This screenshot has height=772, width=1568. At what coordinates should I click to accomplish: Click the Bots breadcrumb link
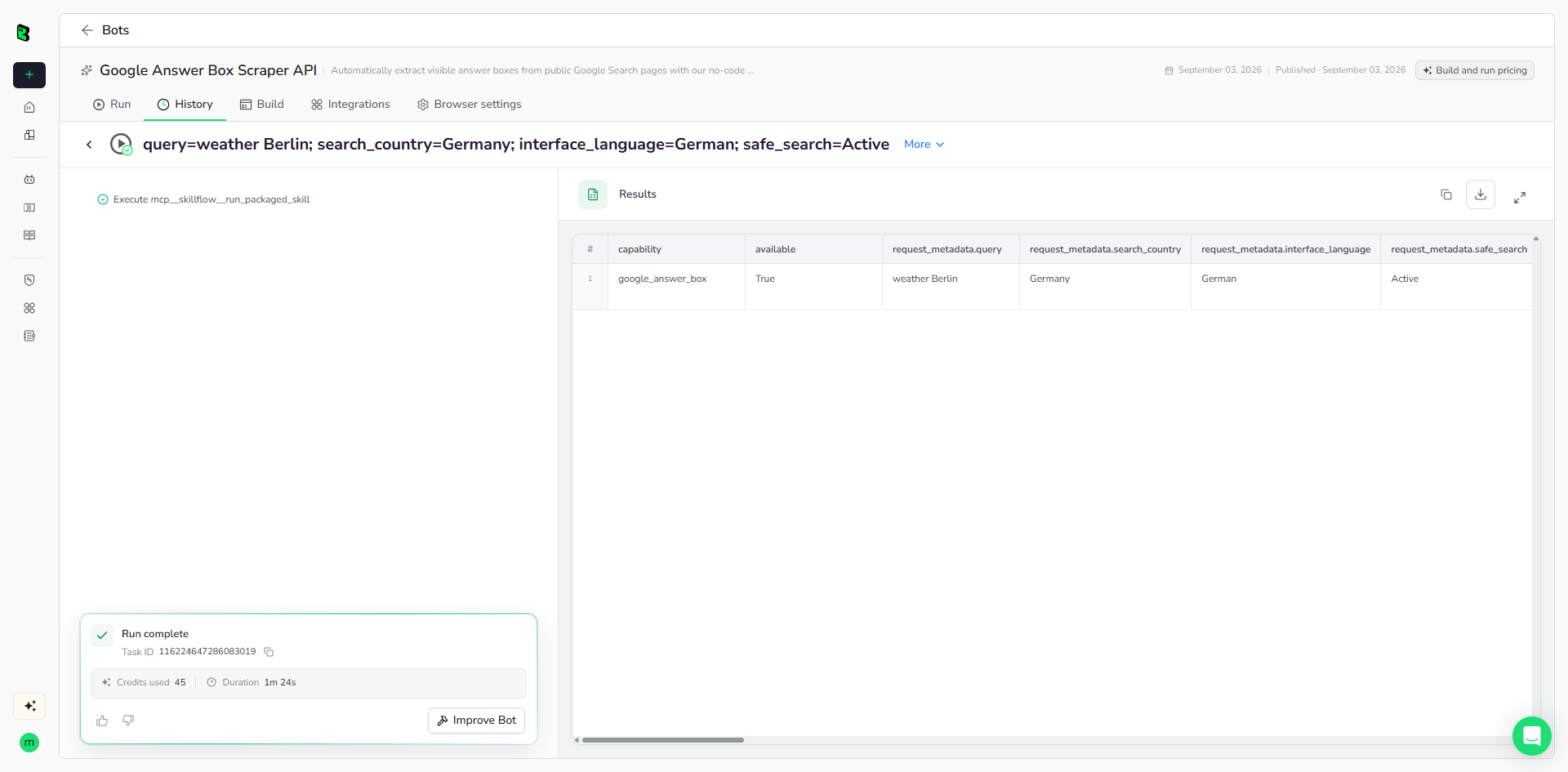tap(115, 30)
